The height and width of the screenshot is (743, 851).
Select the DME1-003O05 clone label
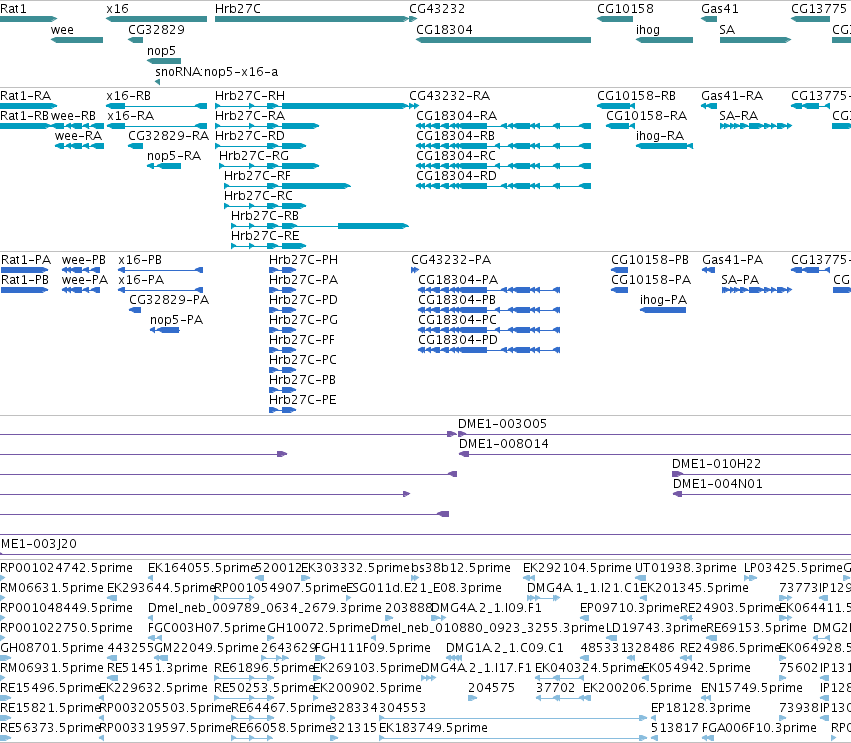click(x=503, y=424)
